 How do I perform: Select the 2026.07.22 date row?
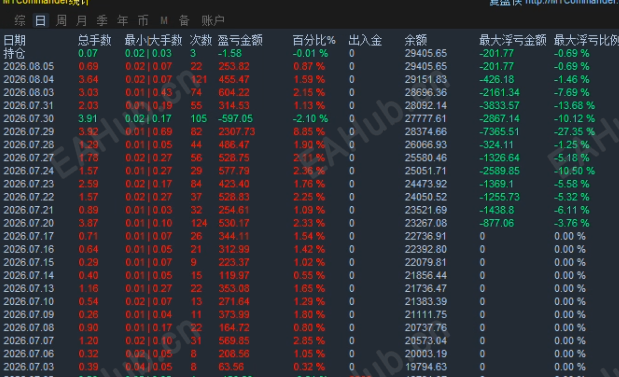pyautogui.click(x=29, y=197)
